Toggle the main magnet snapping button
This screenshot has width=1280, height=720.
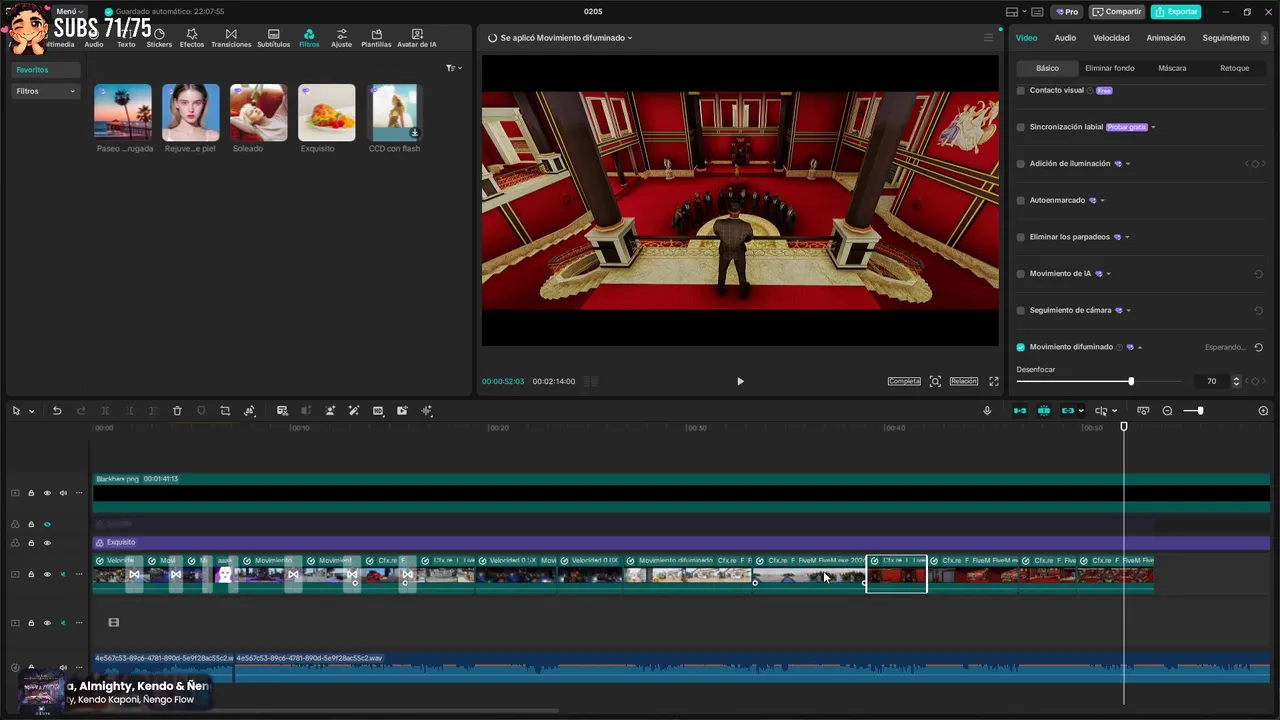click(1020, 411)
